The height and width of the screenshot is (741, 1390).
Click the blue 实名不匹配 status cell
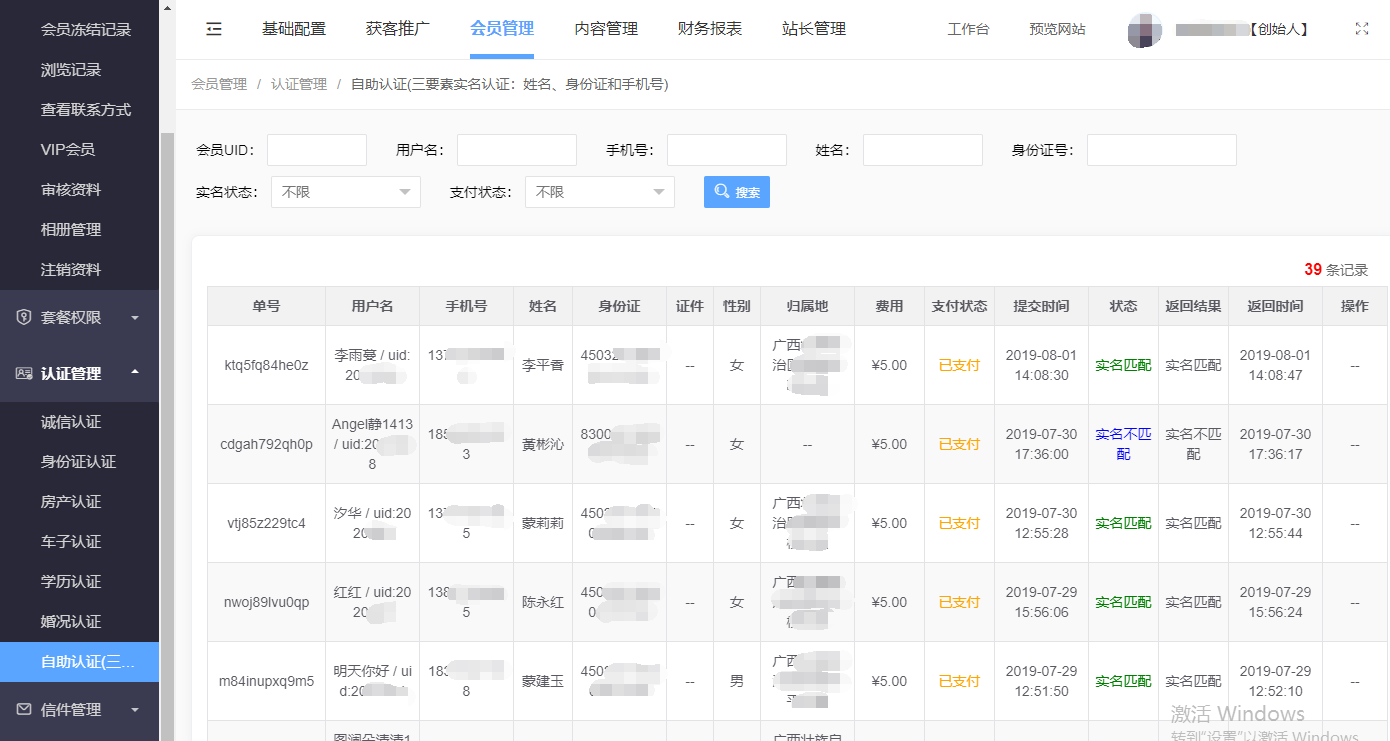pyautogui.click(x=1123, y=444)
